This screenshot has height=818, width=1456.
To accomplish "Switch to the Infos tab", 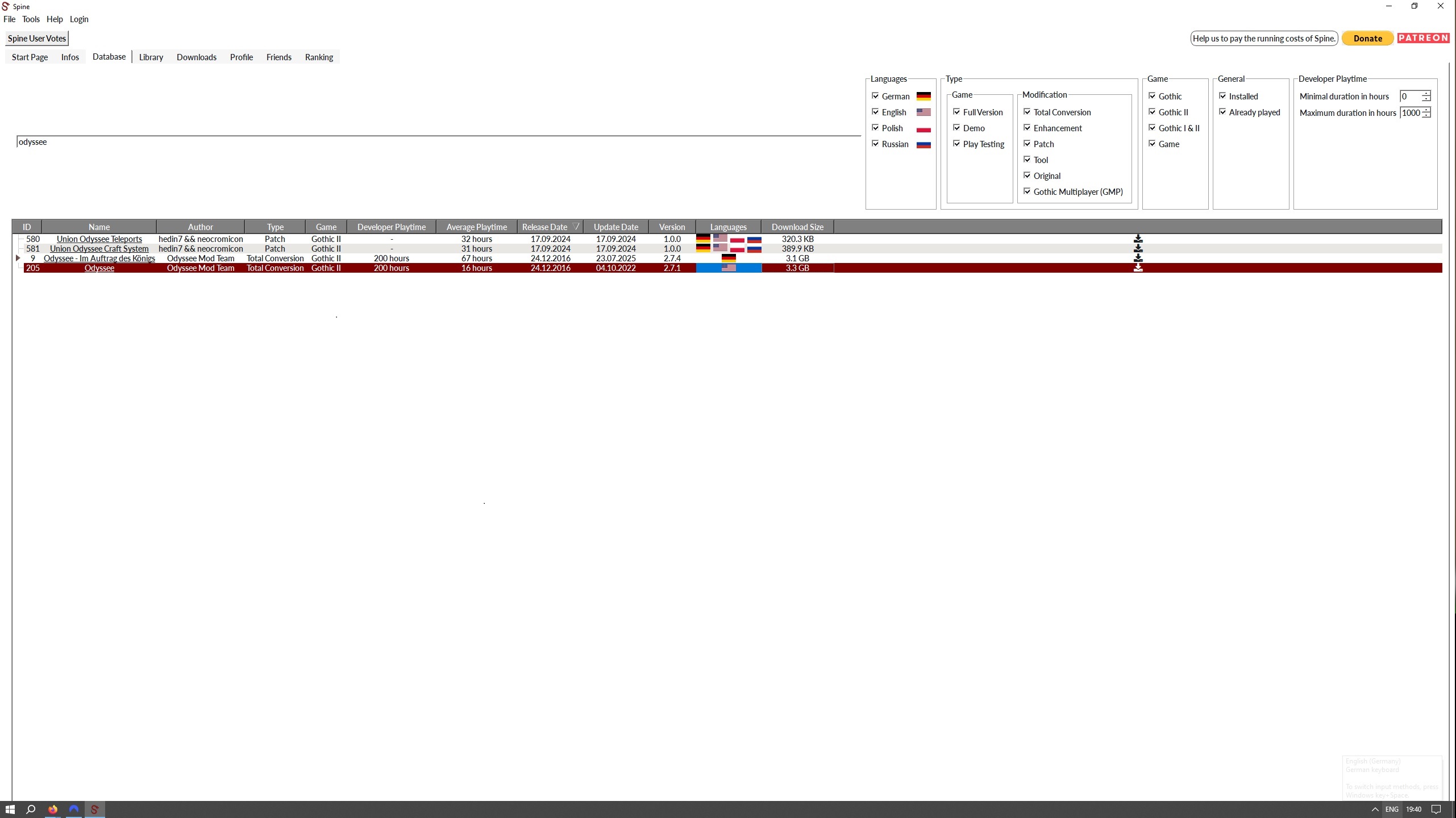I will [x=70, y=57].
